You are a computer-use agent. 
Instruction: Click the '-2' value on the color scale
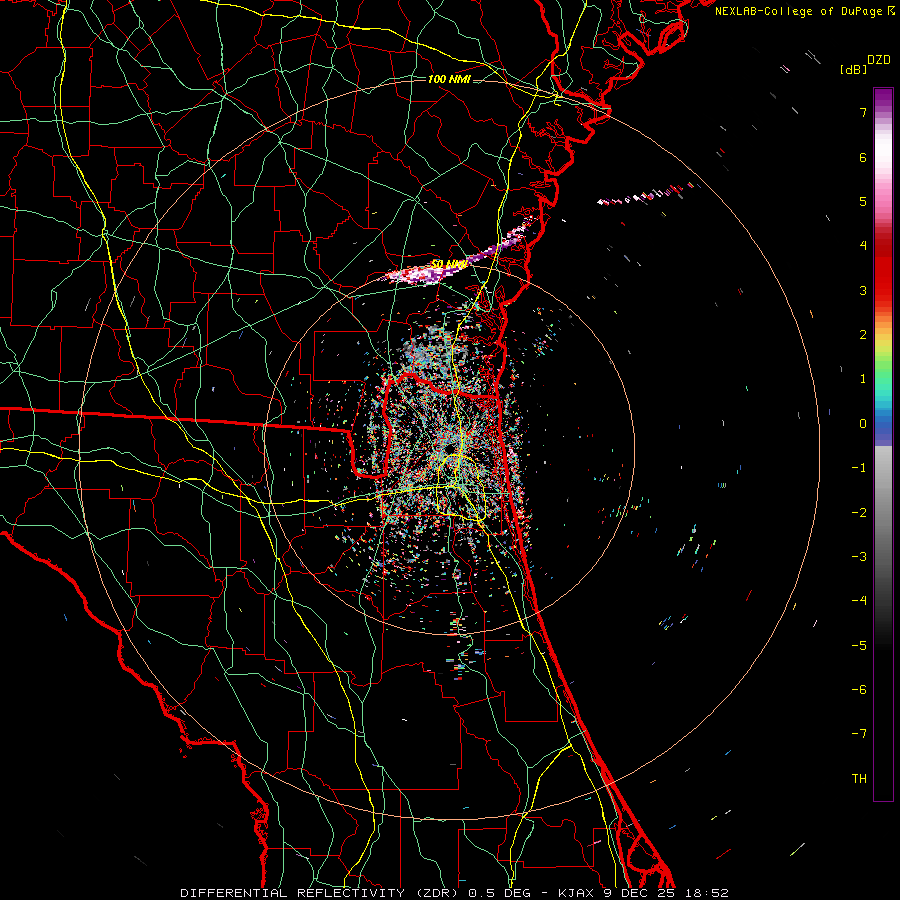coord(859,513)
